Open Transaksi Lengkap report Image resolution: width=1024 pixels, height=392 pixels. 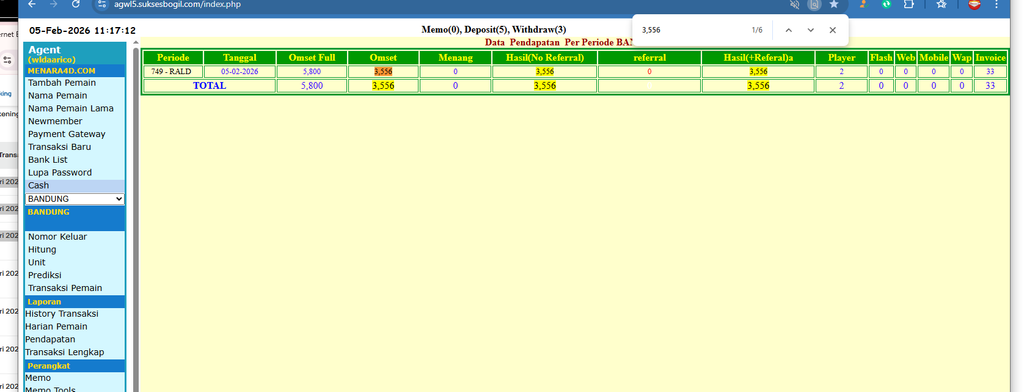[64, 352]
